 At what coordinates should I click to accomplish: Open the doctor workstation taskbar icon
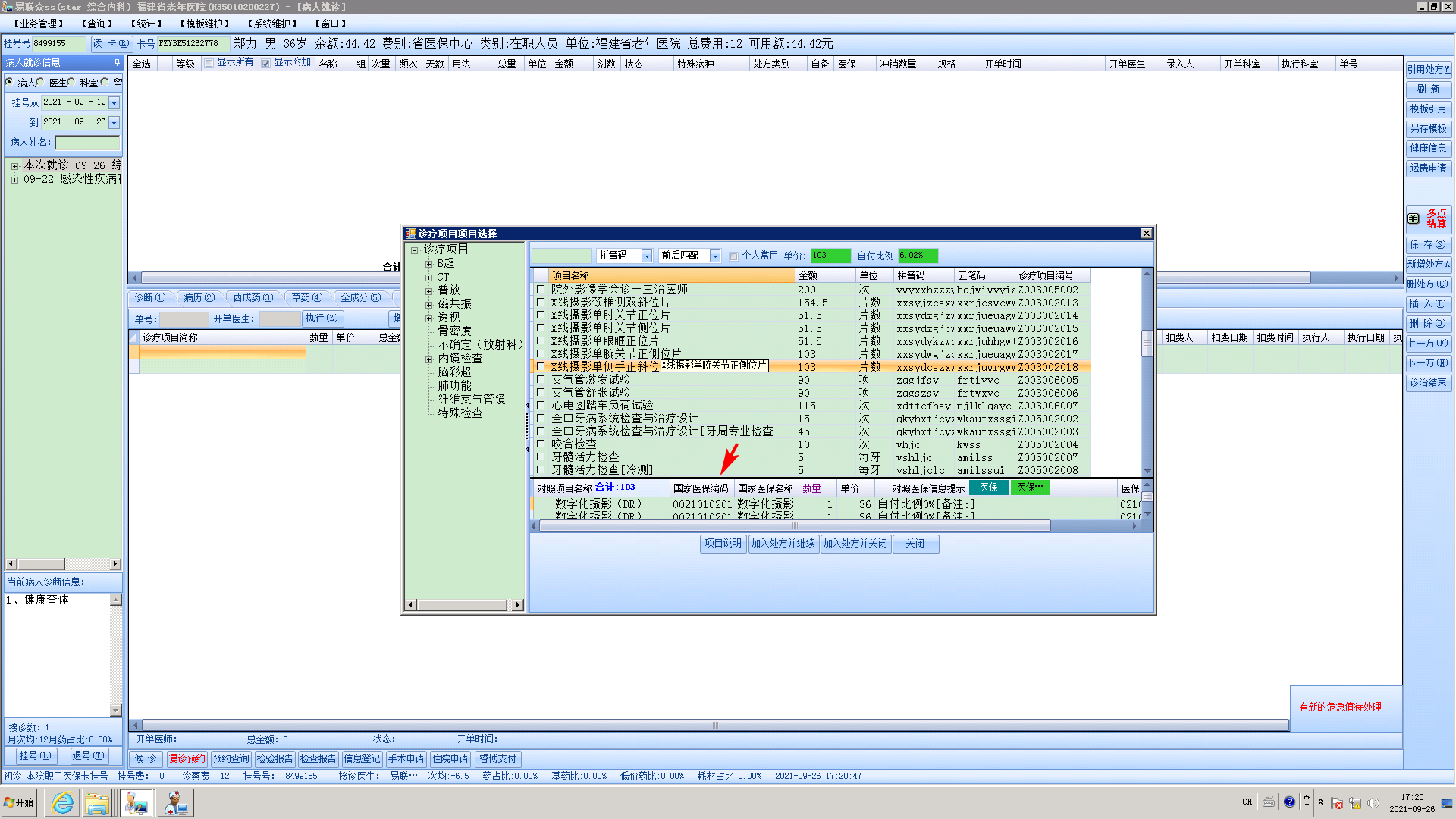click(x=136, y=802)
